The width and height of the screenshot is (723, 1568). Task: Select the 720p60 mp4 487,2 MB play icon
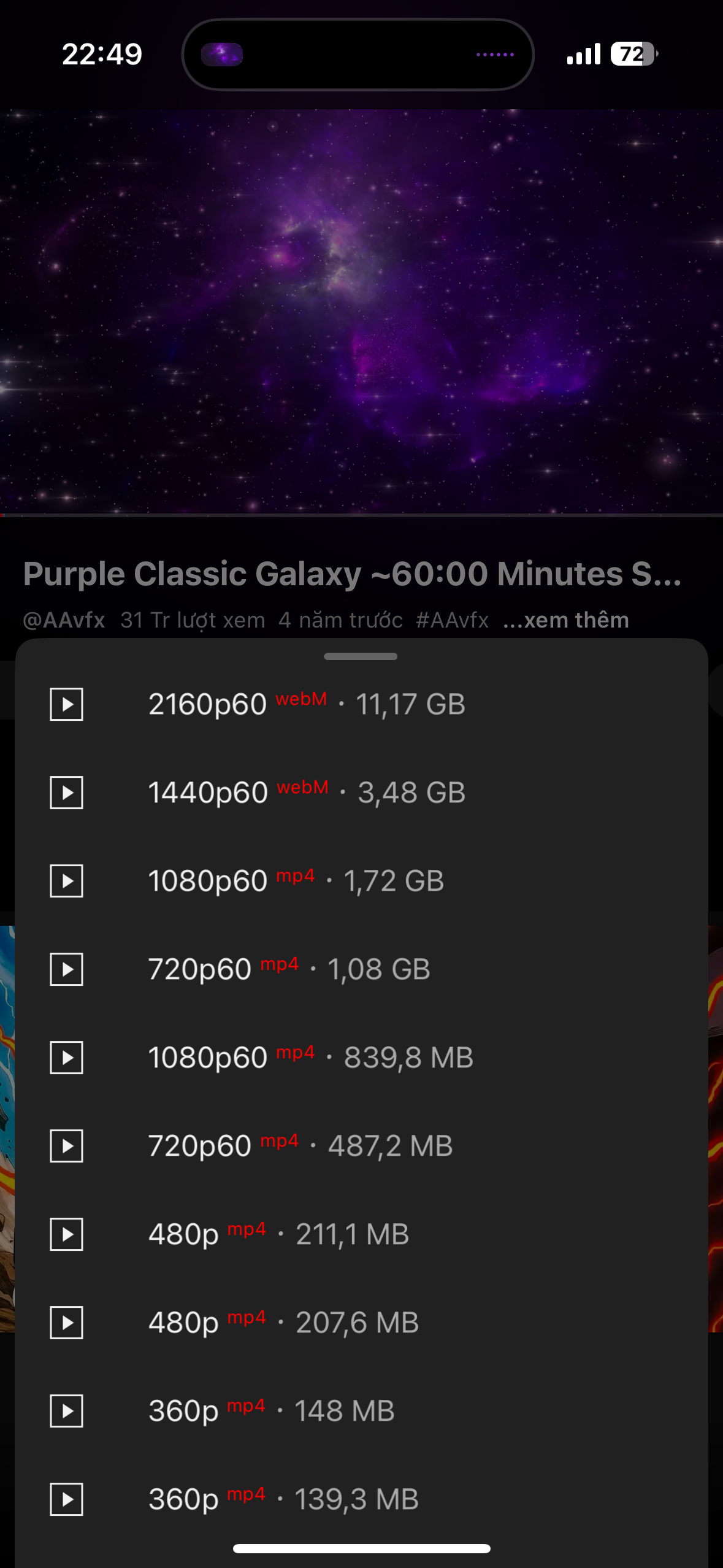(66, 1146)
